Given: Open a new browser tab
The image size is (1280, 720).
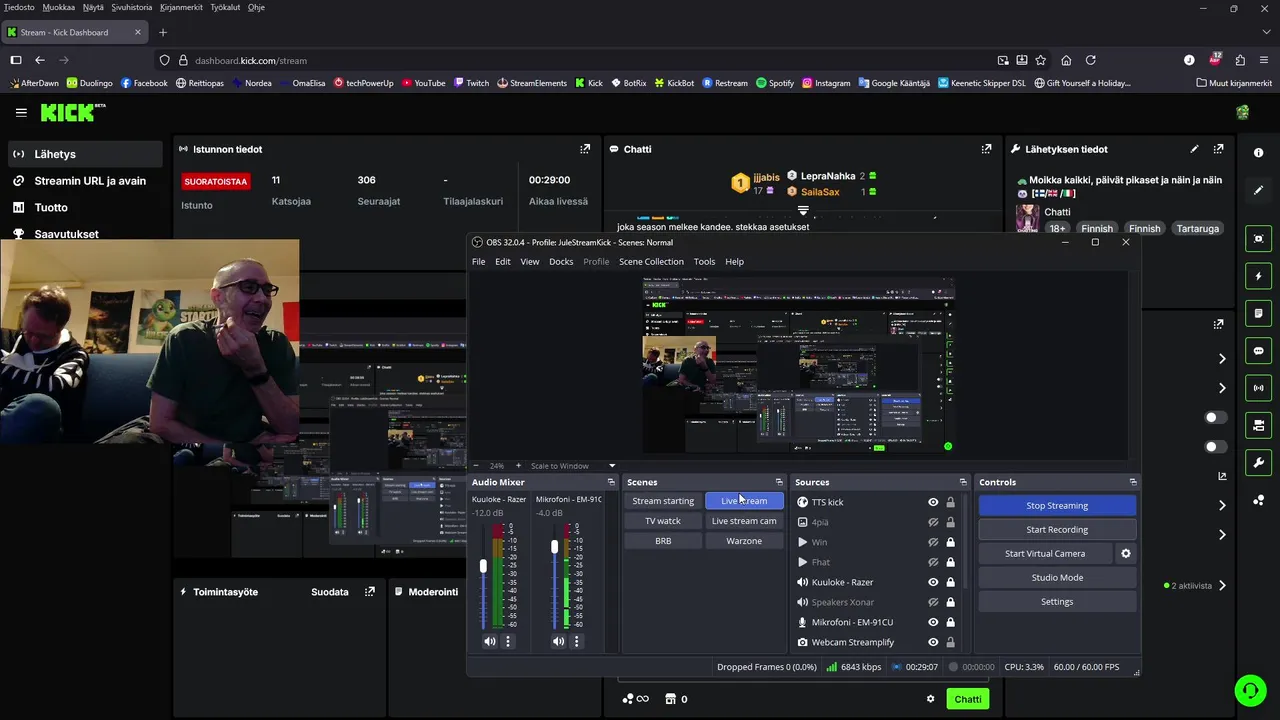Looking at the screenshot, I should [163, 32].
